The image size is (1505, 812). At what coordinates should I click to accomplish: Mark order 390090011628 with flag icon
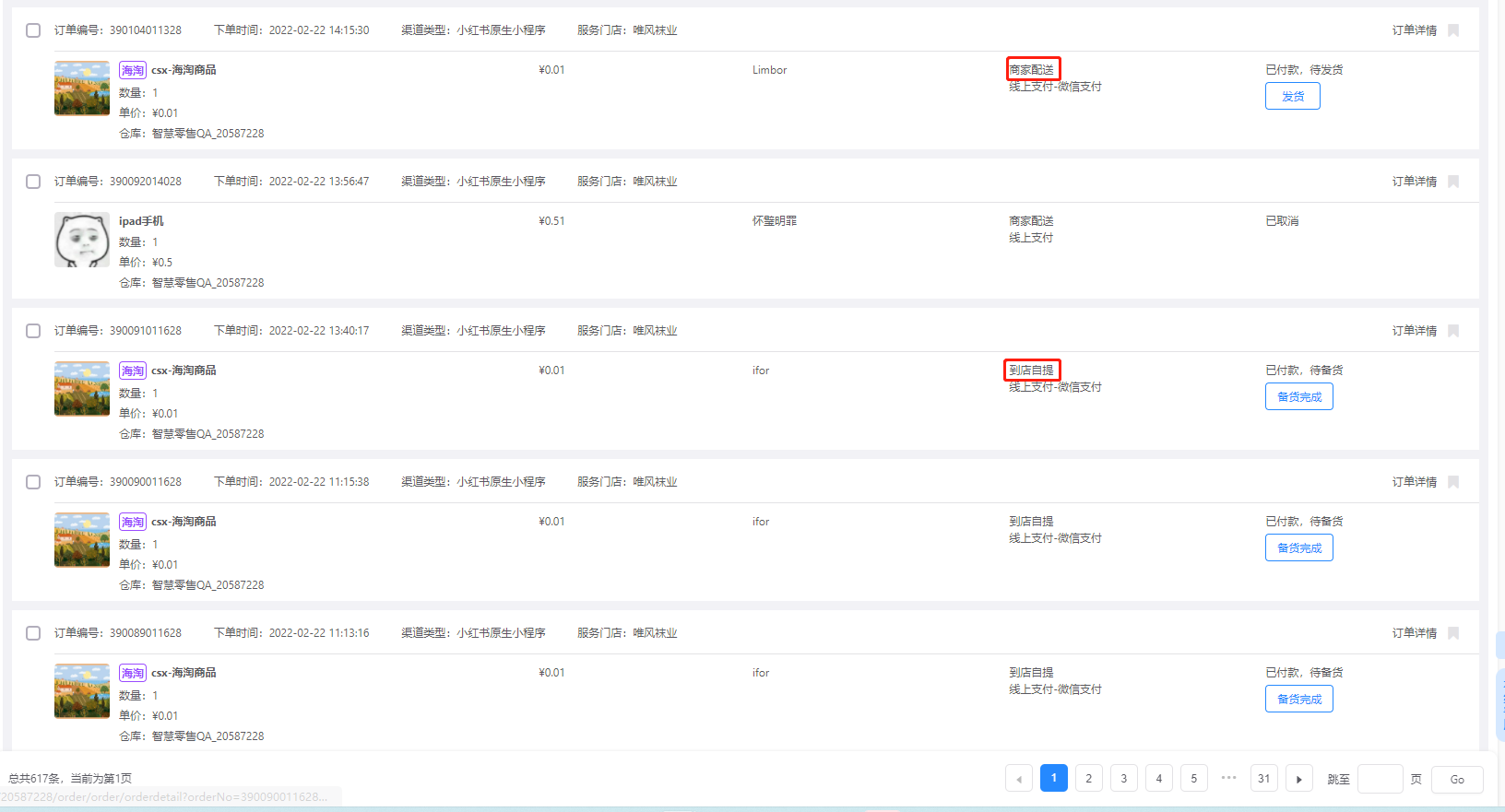pos(1453,482)
